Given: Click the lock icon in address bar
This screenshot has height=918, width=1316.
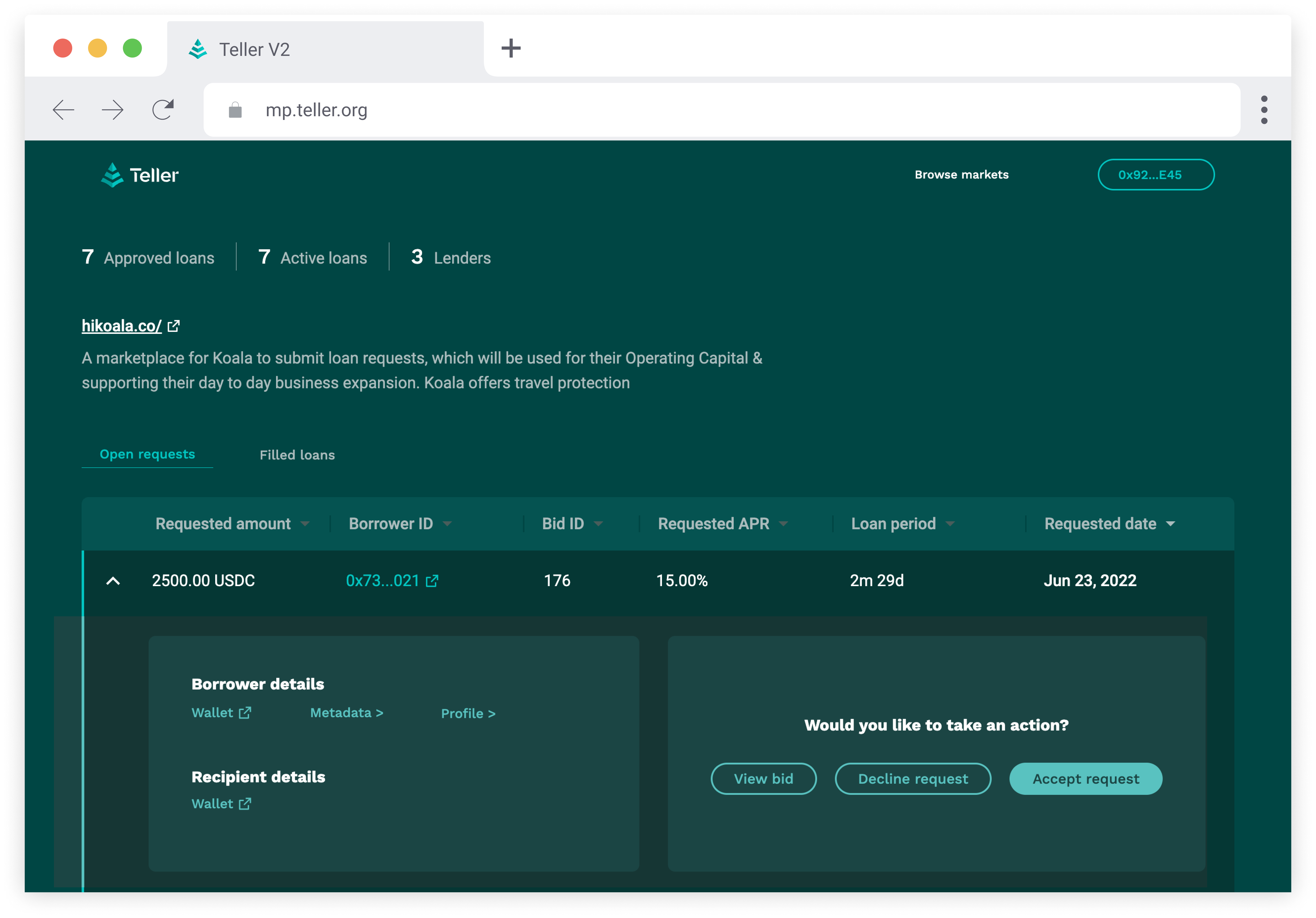Looking at the screenshot, I should (x=235, y=110).
